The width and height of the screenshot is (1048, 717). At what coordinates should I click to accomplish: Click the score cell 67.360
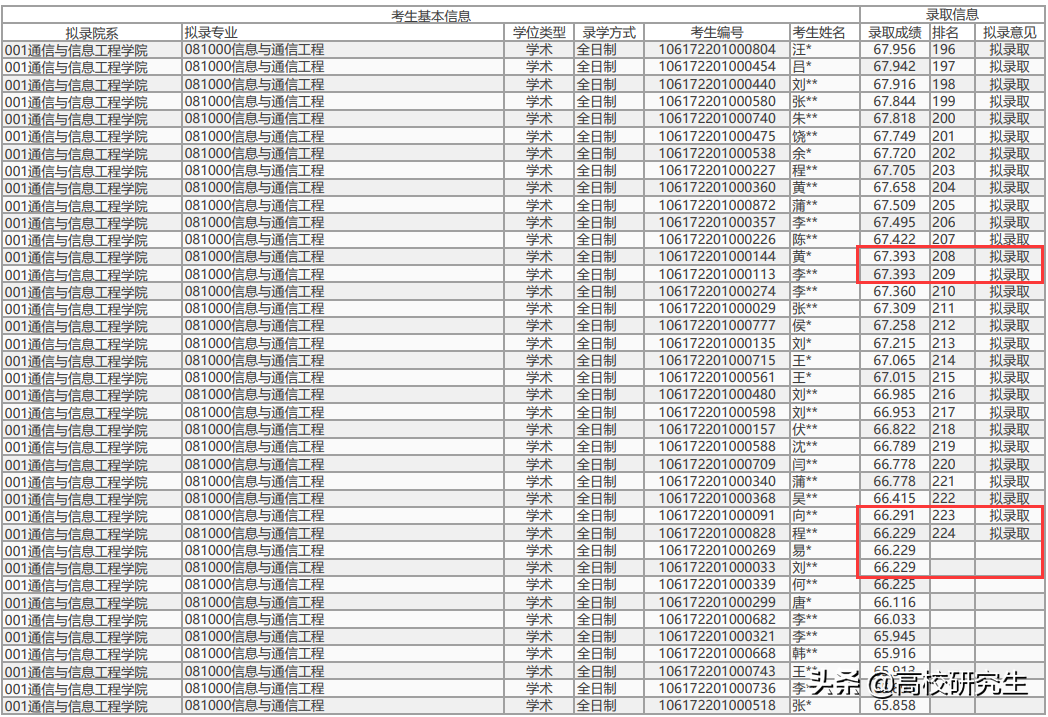[x=894, y=291]
